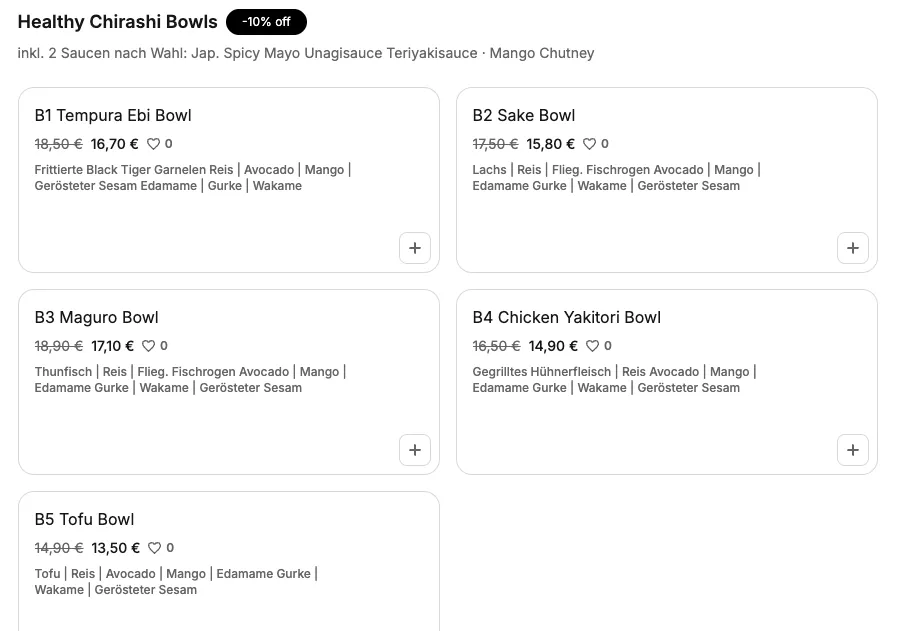Open the B1 Tempura Ebi Bowl title
The image size is (902, 631).
[113, 115]
